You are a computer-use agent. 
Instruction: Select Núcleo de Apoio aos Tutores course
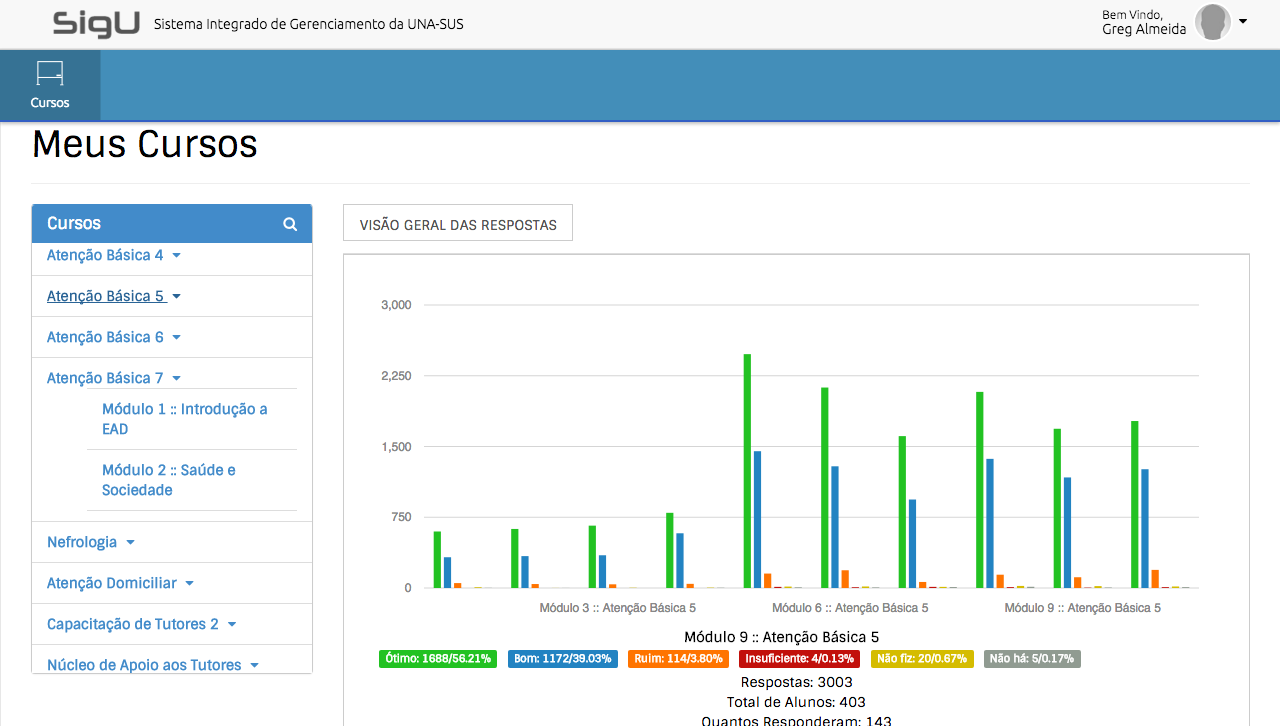(x=144, y=665)
